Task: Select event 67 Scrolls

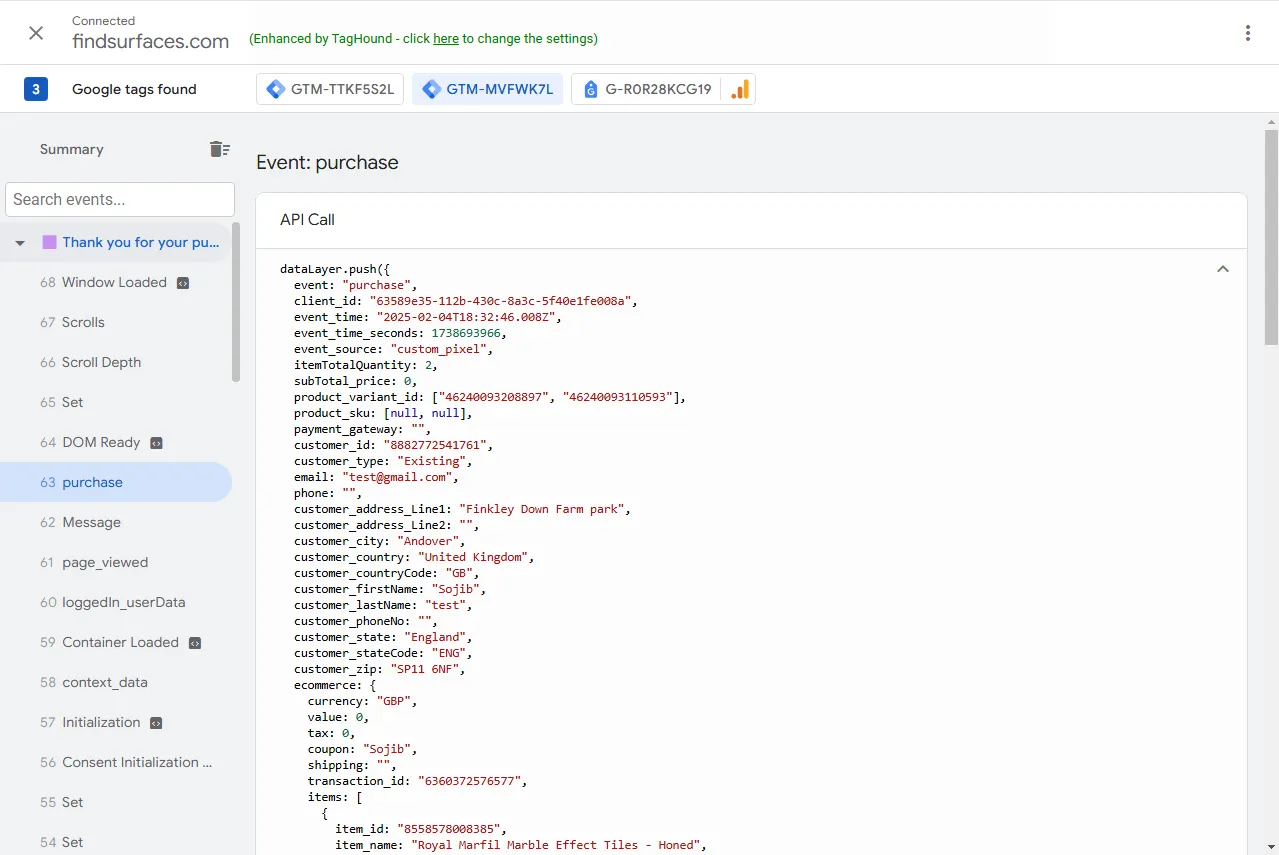Action: [x=116, y=322]
